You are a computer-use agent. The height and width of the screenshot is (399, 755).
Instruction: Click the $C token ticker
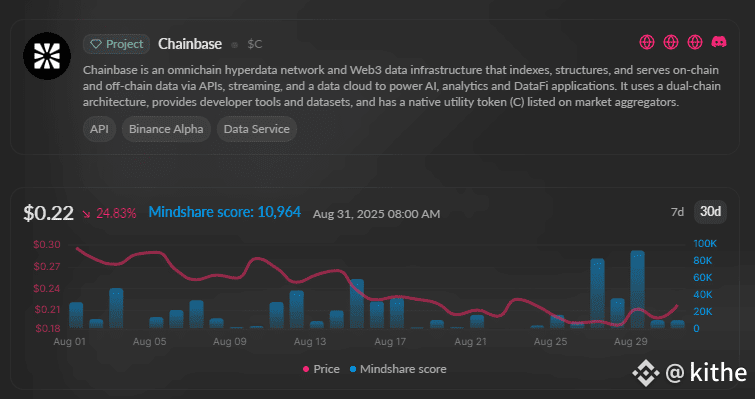click(255, 44)
